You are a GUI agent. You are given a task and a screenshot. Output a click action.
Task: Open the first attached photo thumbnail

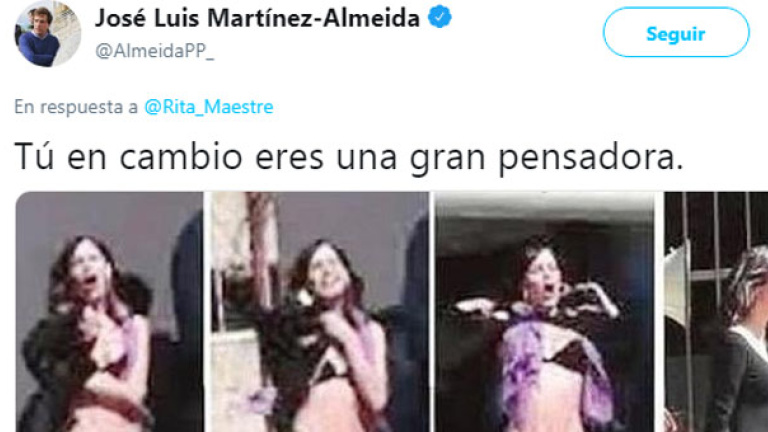[109, 312]
